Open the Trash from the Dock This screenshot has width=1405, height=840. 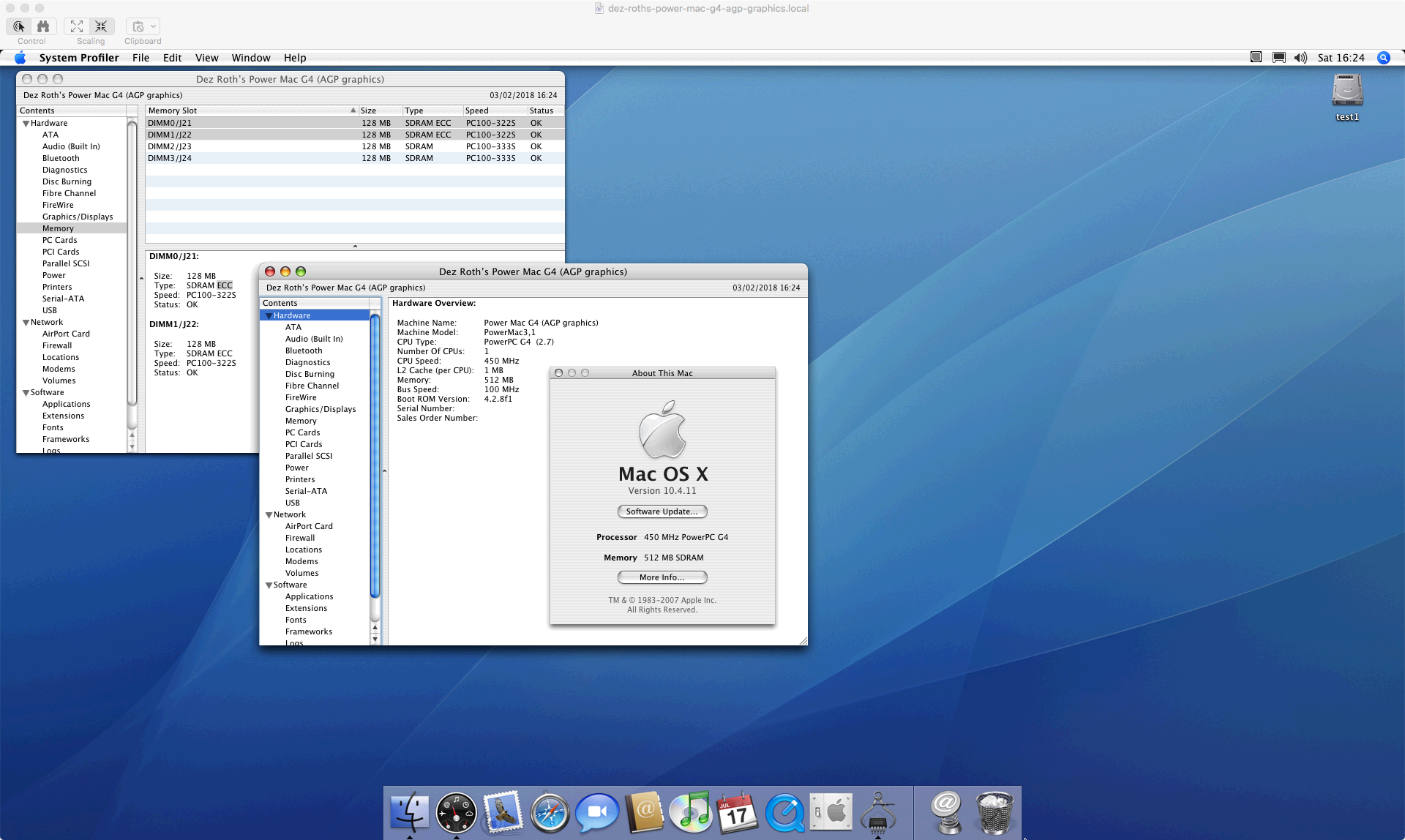pyautogui.click(x=994, y=812)
